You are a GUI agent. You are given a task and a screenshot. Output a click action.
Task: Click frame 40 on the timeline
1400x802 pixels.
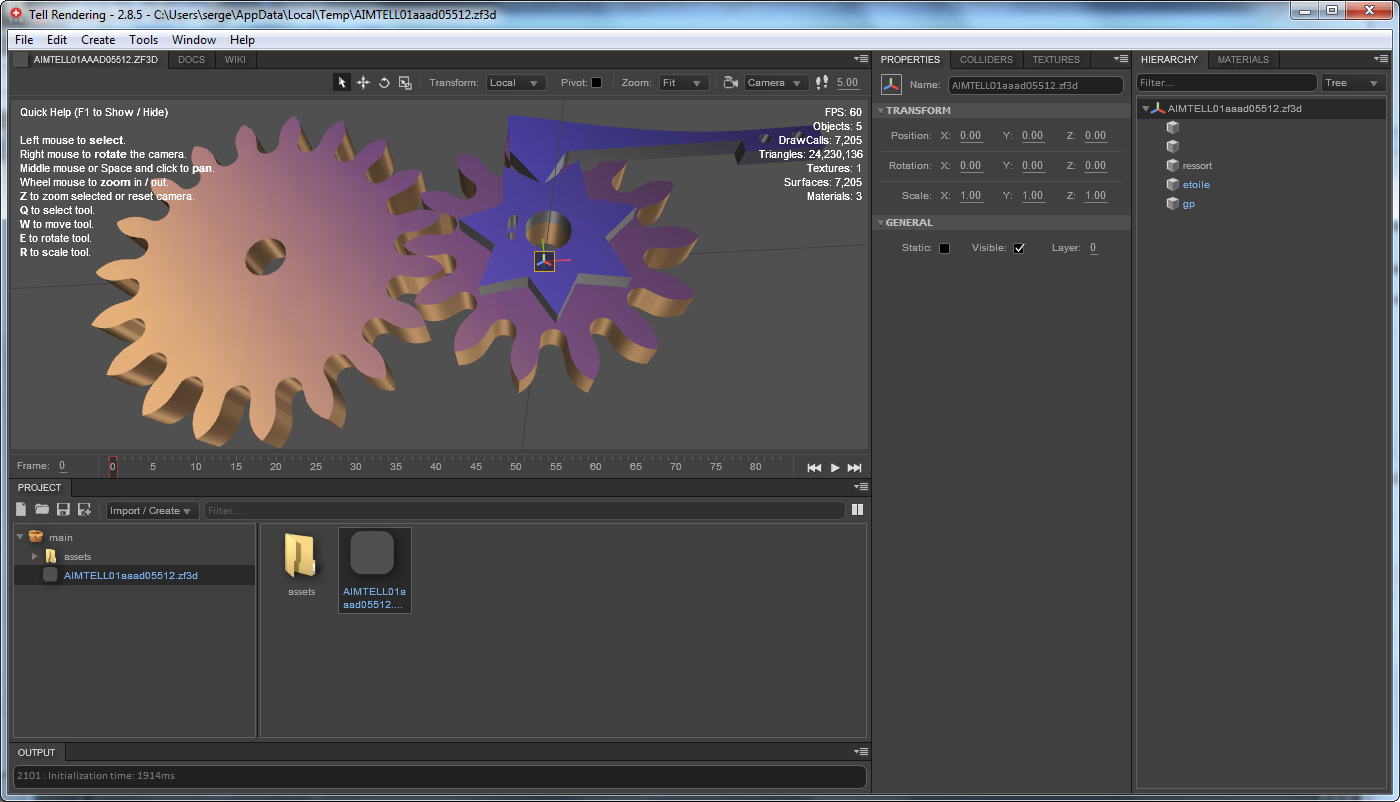(x=435, y=467)
